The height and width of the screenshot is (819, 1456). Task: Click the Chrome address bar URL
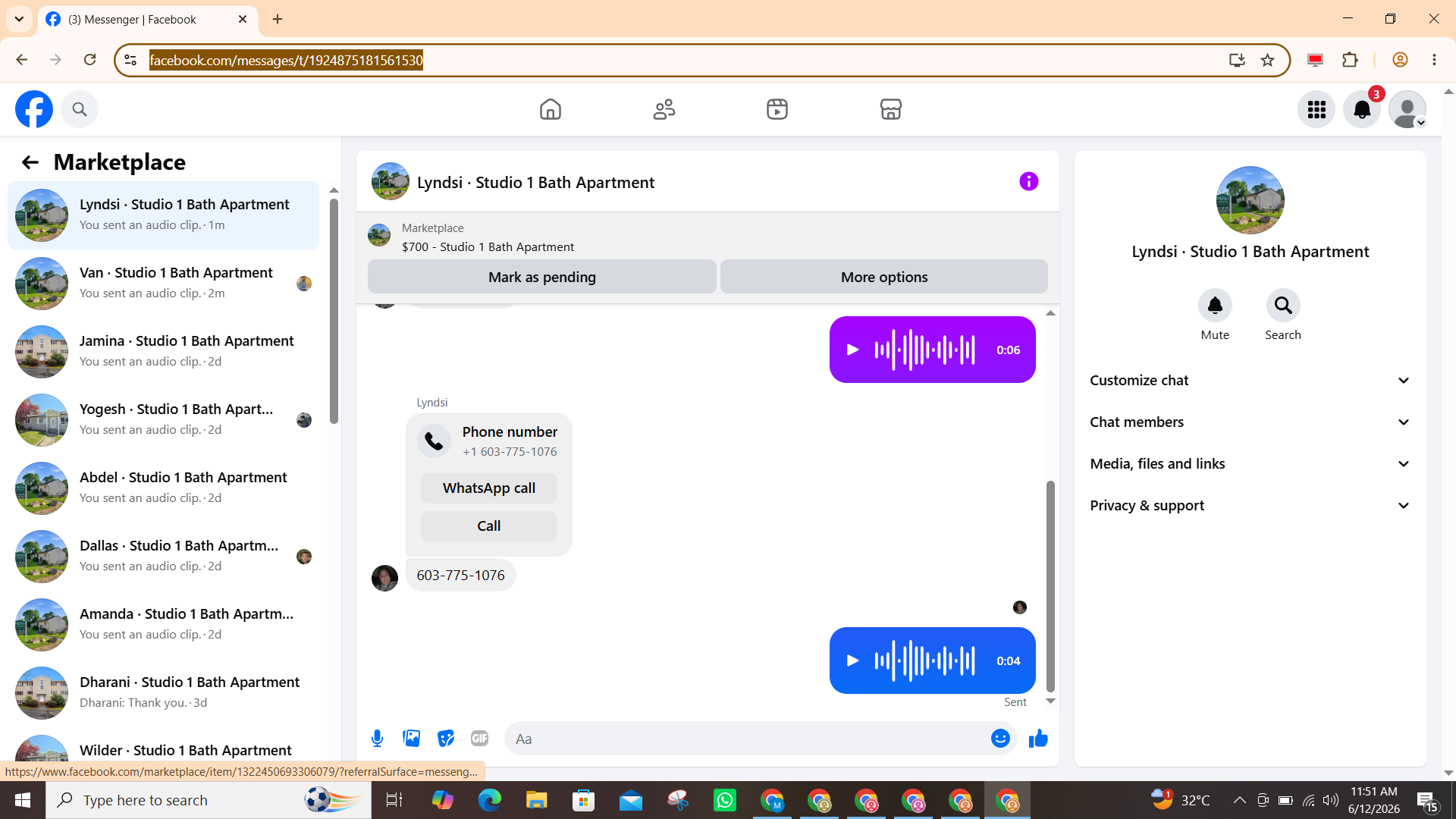(x=286, y=60)
